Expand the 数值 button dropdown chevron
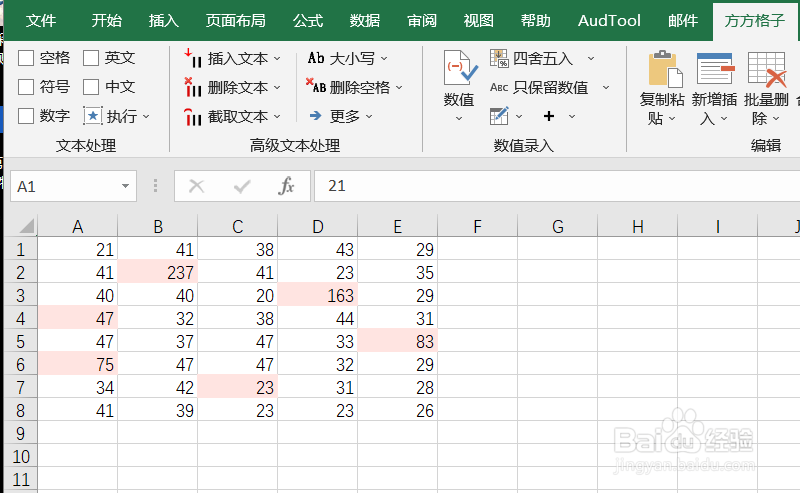800x493 pixels. click(x=459, y=118)
